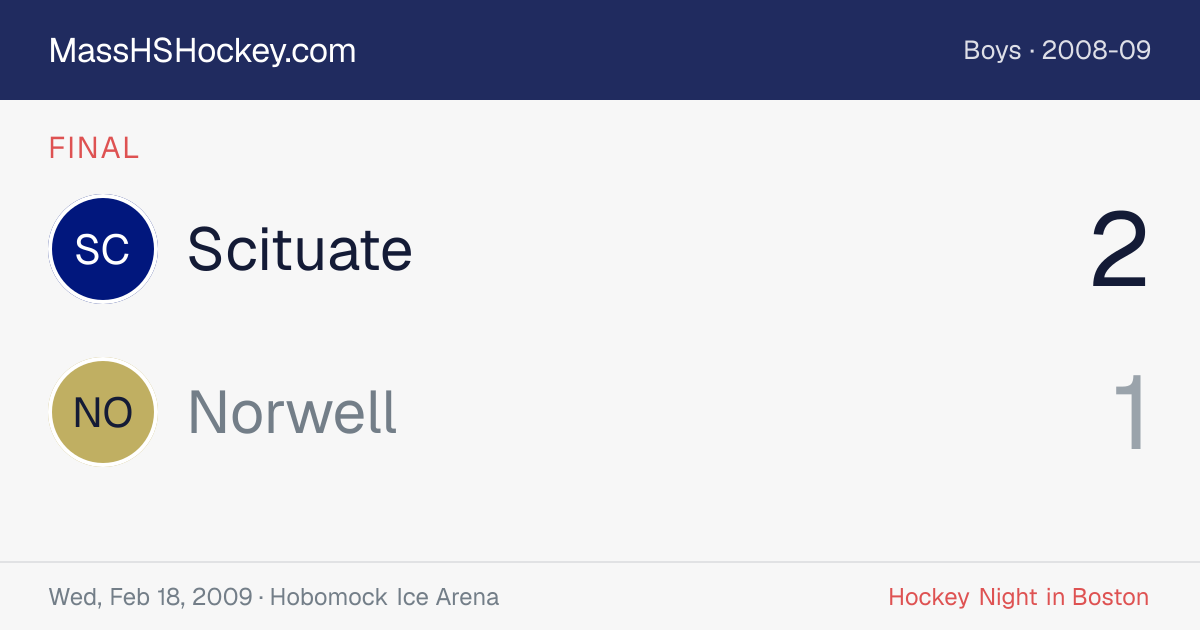Click the Wed, Feb 18, 2009 date
The height and width of the screenshot is (630, 1200).
point(150,597)
